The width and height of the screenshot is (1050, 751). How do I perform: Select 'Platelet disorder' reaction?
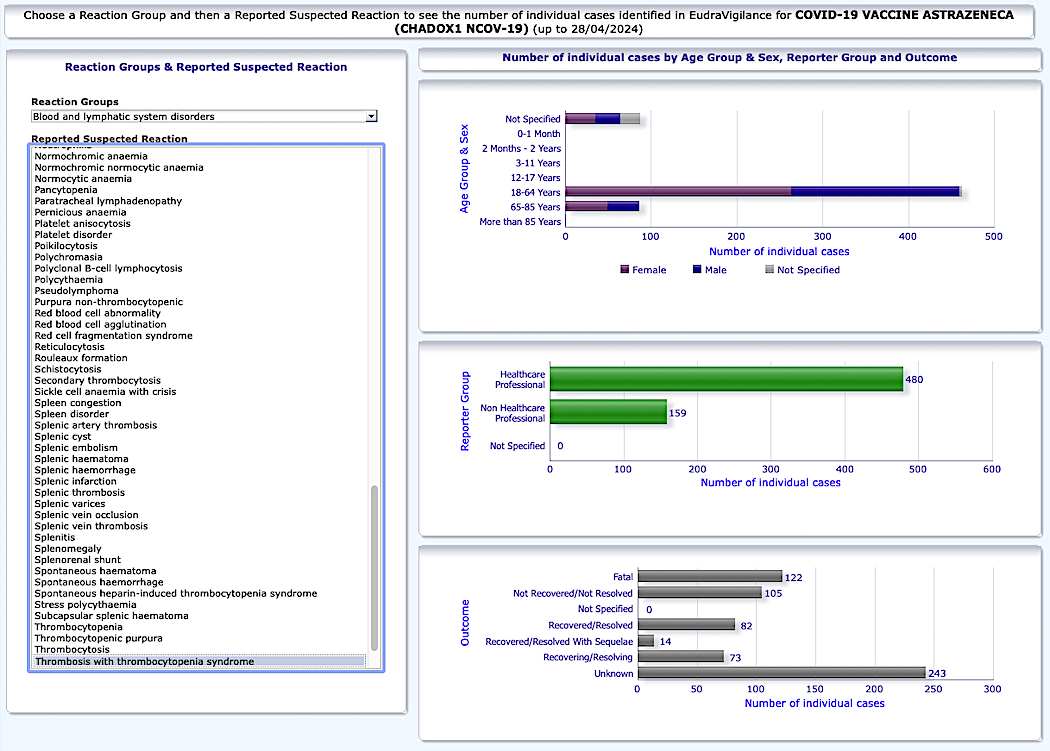pos(73,234)
